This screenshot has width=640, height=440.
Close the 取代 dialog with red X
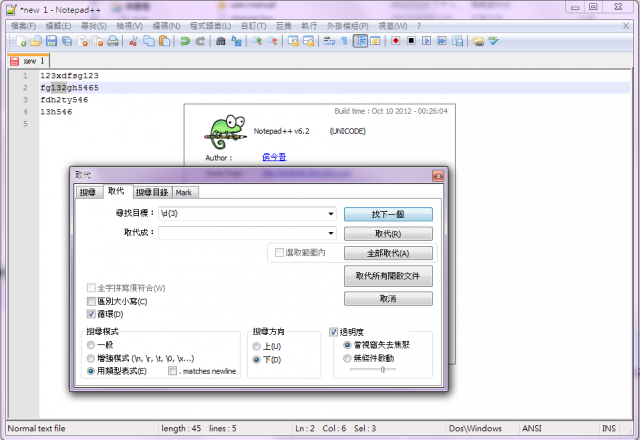click(x=438, y=176)
